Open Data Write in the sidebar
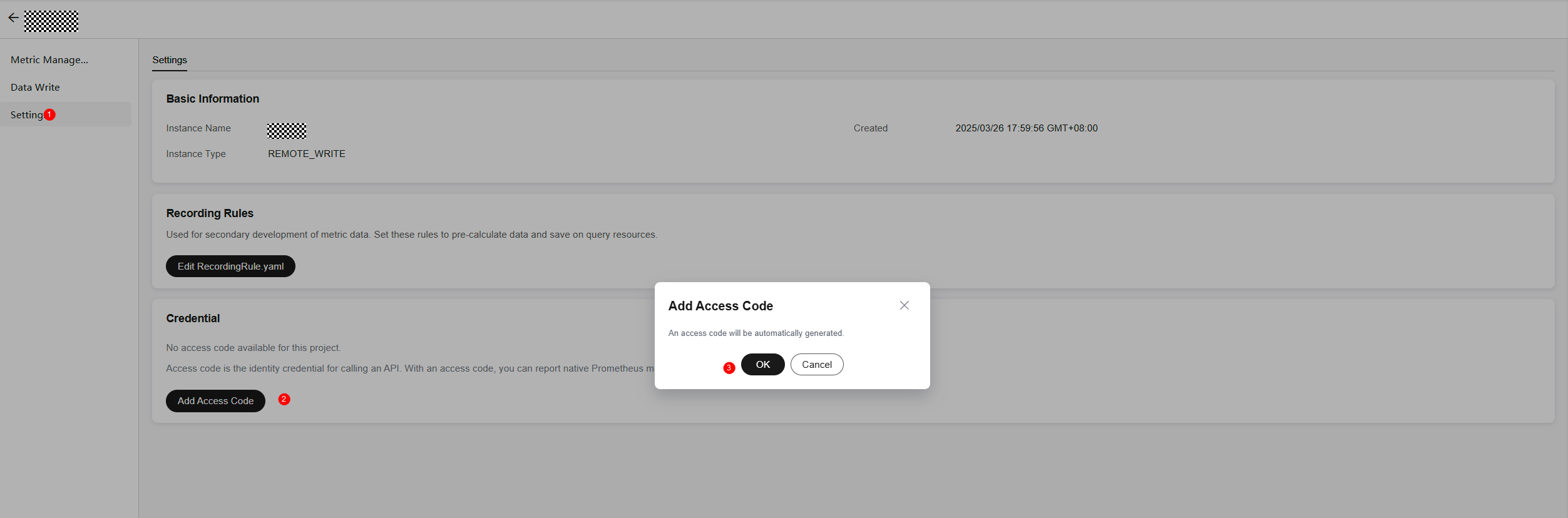 [x=35, y=88]
